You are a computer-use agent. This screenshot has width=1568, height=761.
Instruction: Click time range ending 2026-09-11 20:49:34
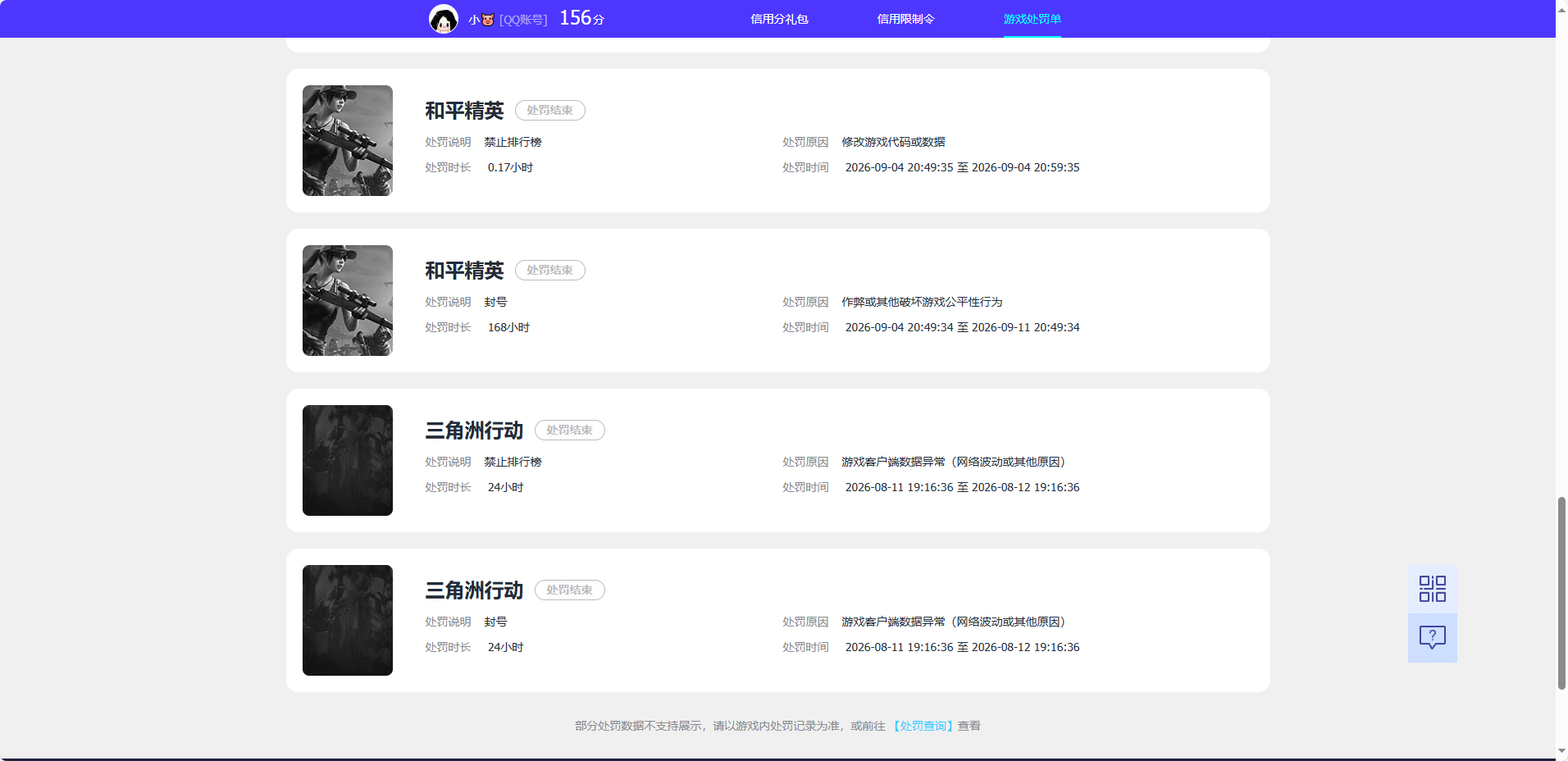coord(962,327)
